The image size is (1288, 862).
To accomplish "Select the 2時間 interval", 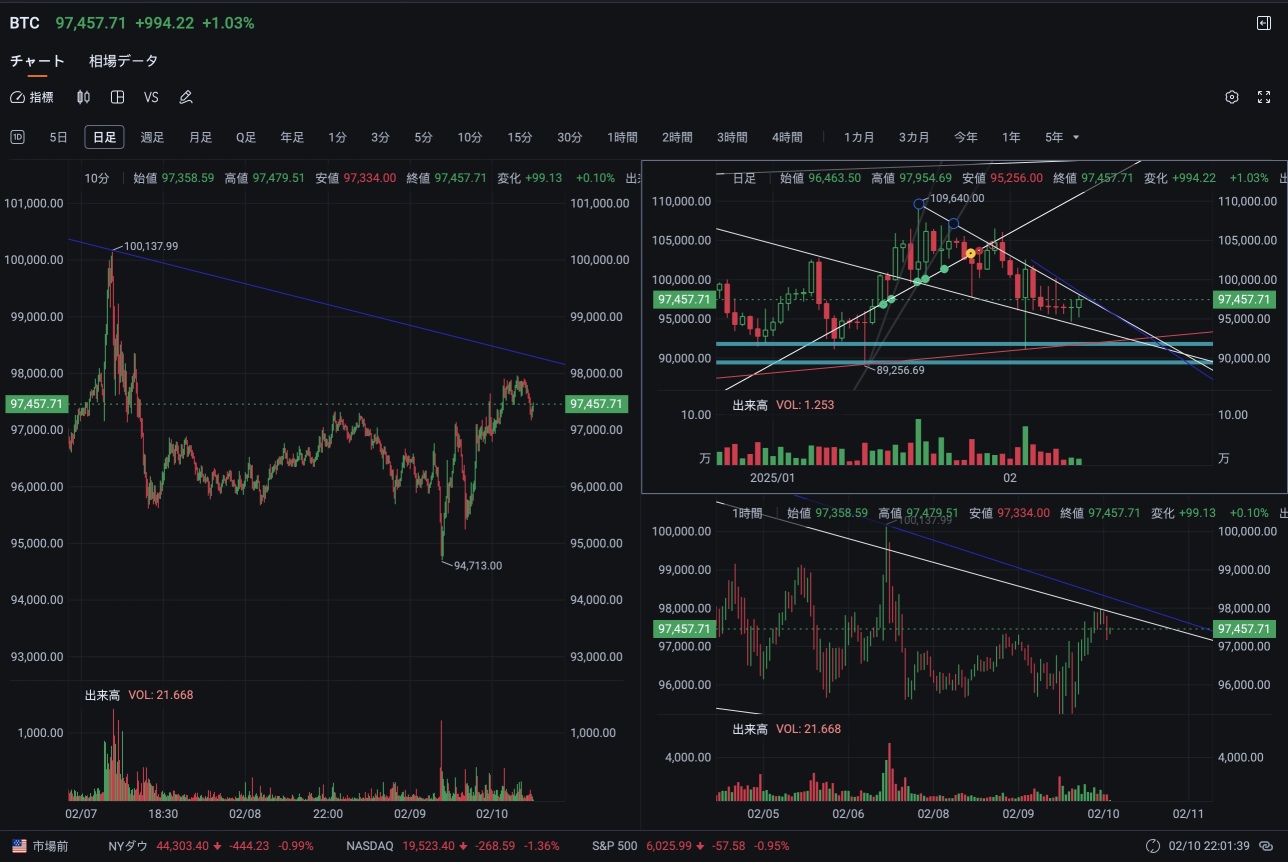I will point(677,137).
